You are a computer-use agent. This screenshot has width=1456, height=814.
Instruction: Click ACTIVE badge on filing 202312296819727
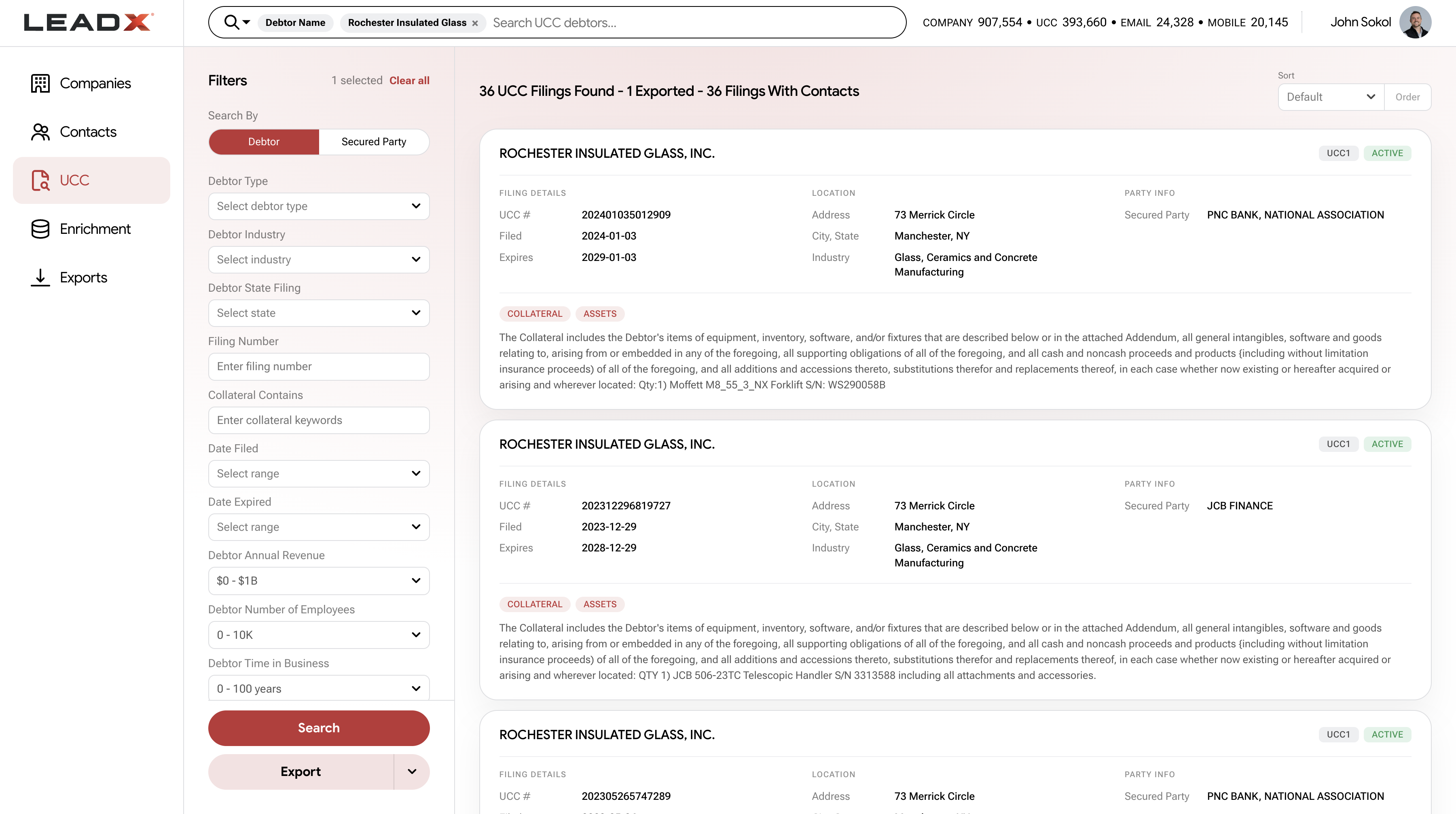[x=1387, y=444]
